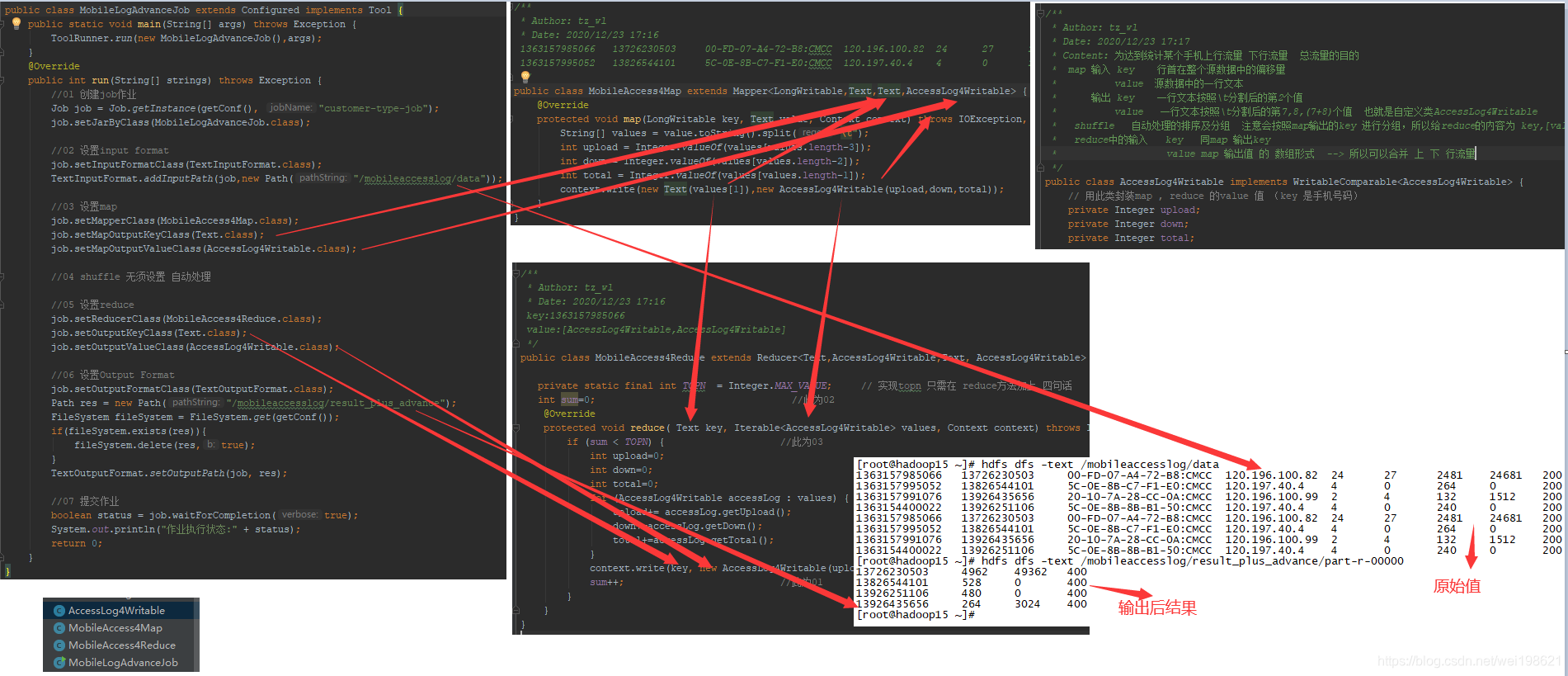This screenshot has height=676, width=1568.
Task: Click the "int upload" line in map method
Action: click(715, 148)
